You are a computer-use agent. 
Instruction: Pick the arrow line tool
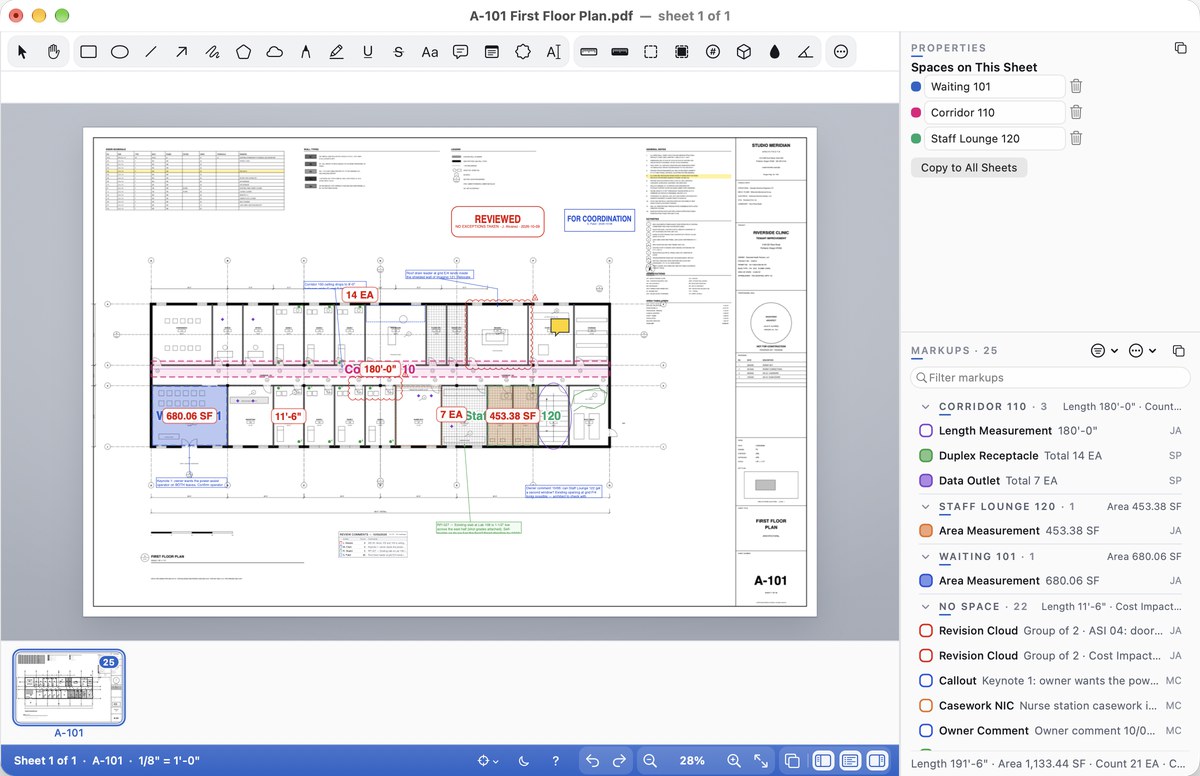click(x=181, y=52)
